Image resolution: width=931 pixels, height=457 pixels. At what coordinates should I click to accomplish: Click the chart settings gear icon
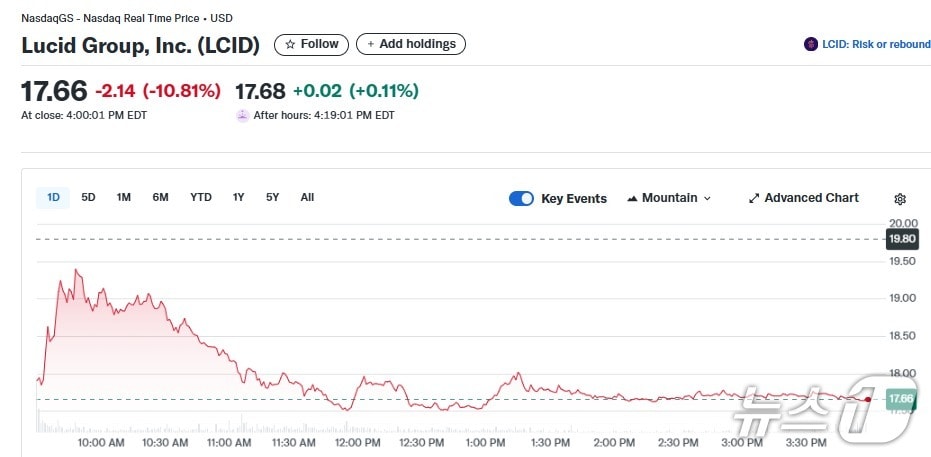(900, 199)
